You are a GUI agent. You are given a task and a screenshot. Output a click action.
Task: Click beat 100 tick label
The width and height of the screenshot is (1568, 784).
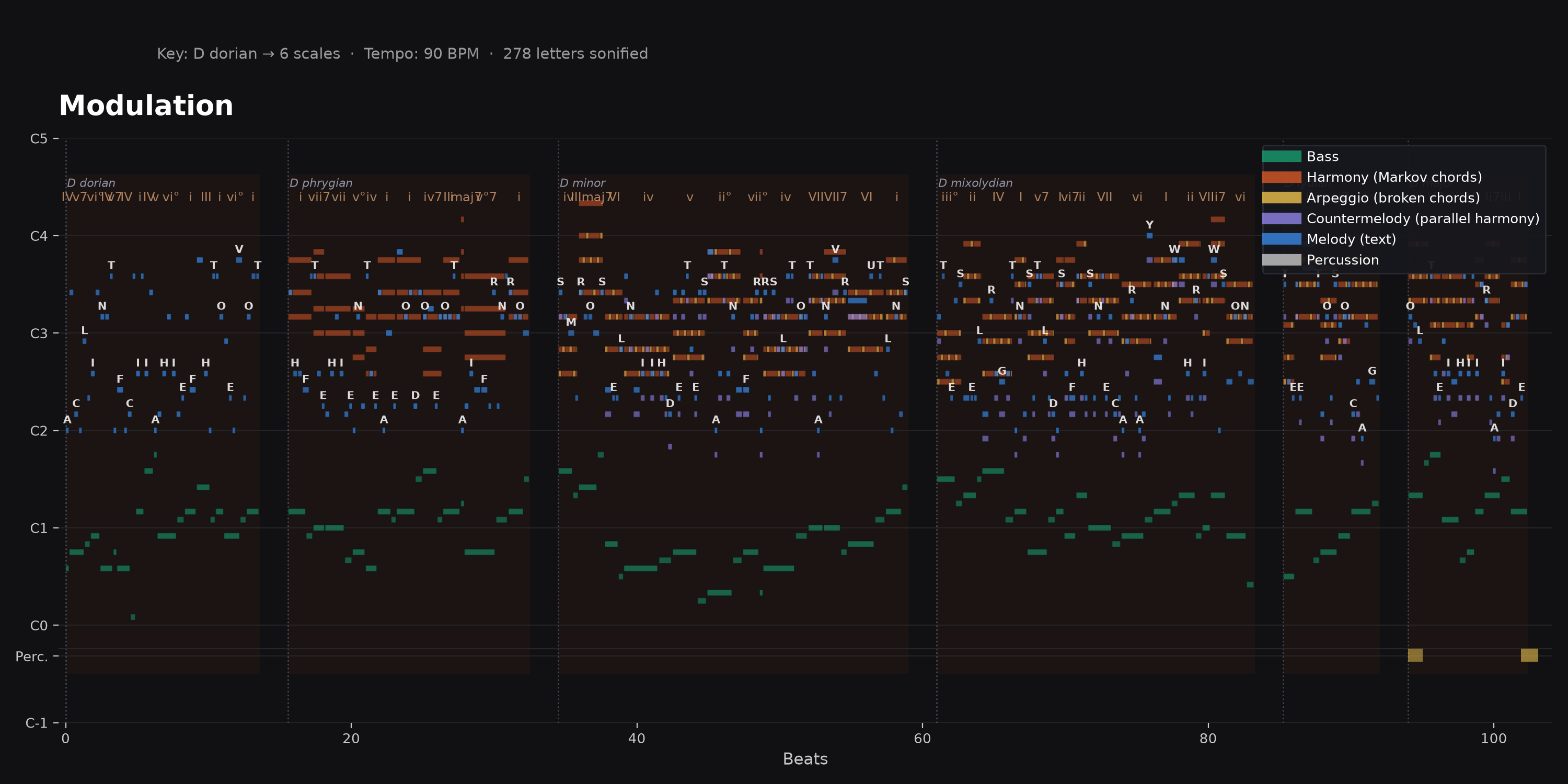[1493, 739]
